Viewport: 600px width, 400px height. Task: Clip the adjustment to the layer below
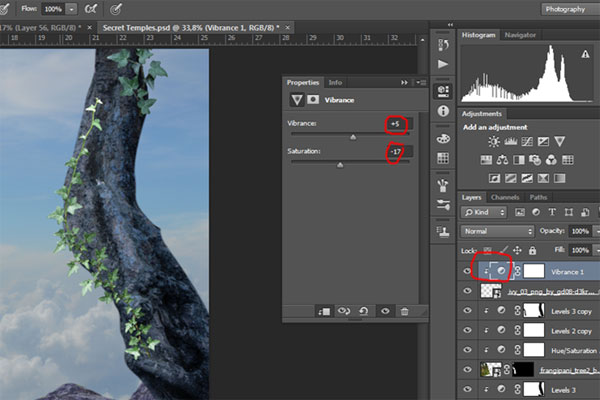pyautogui.click(x=324, y=311)
